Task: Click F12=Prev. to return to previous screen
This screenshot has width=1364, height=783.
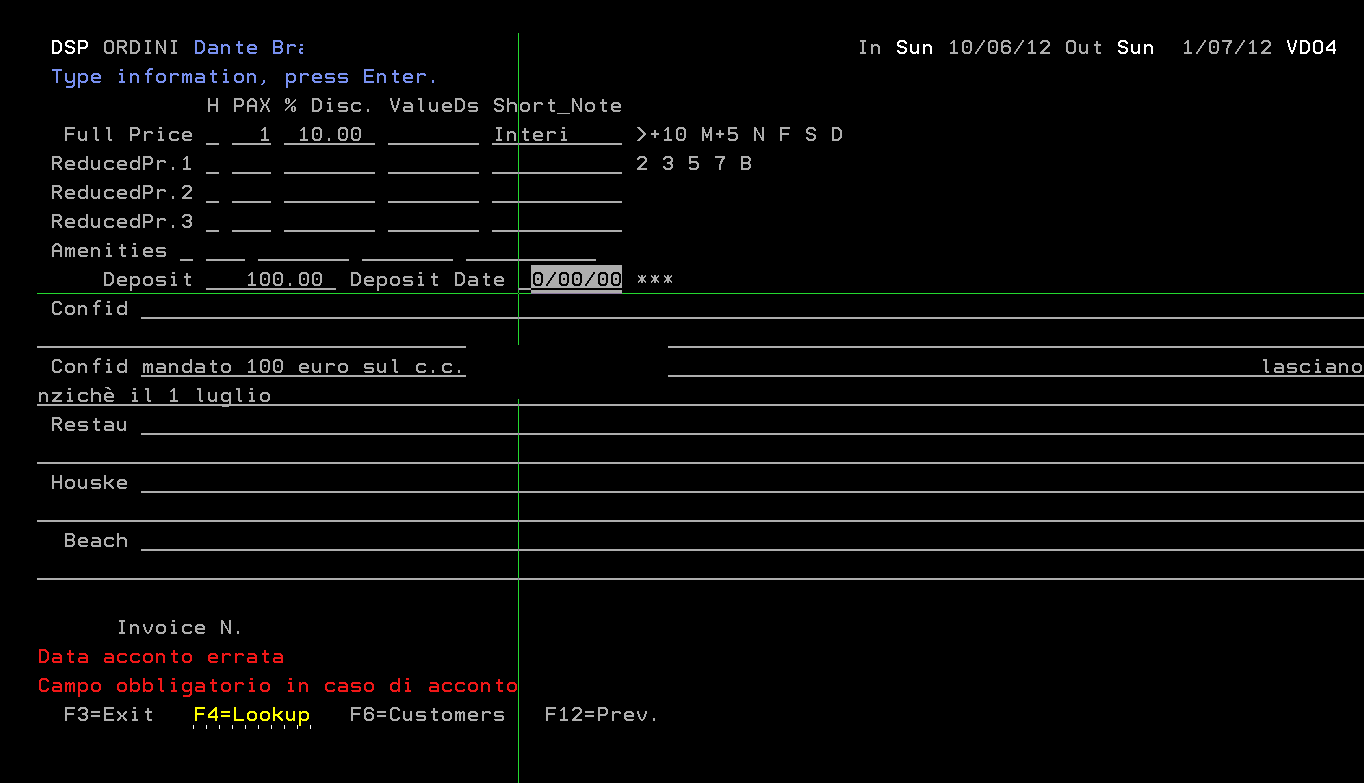Action: pos(600,714)
